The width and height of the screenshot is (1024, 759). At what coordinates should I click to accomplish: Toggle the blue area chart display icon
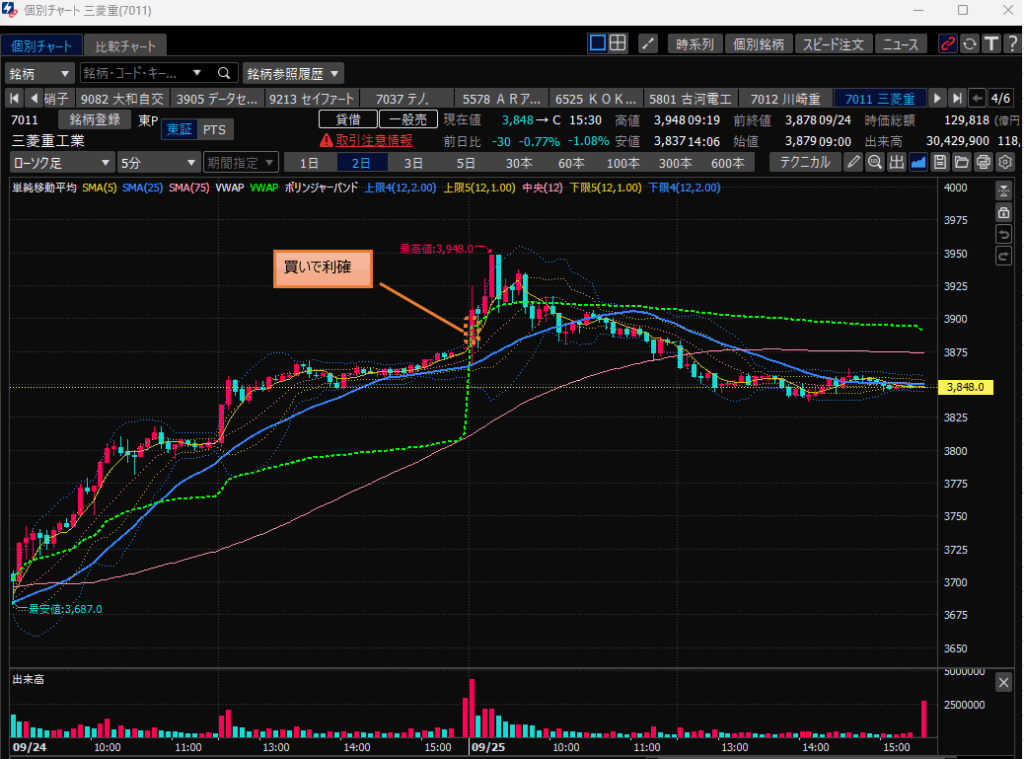click(x=918, y=163)
